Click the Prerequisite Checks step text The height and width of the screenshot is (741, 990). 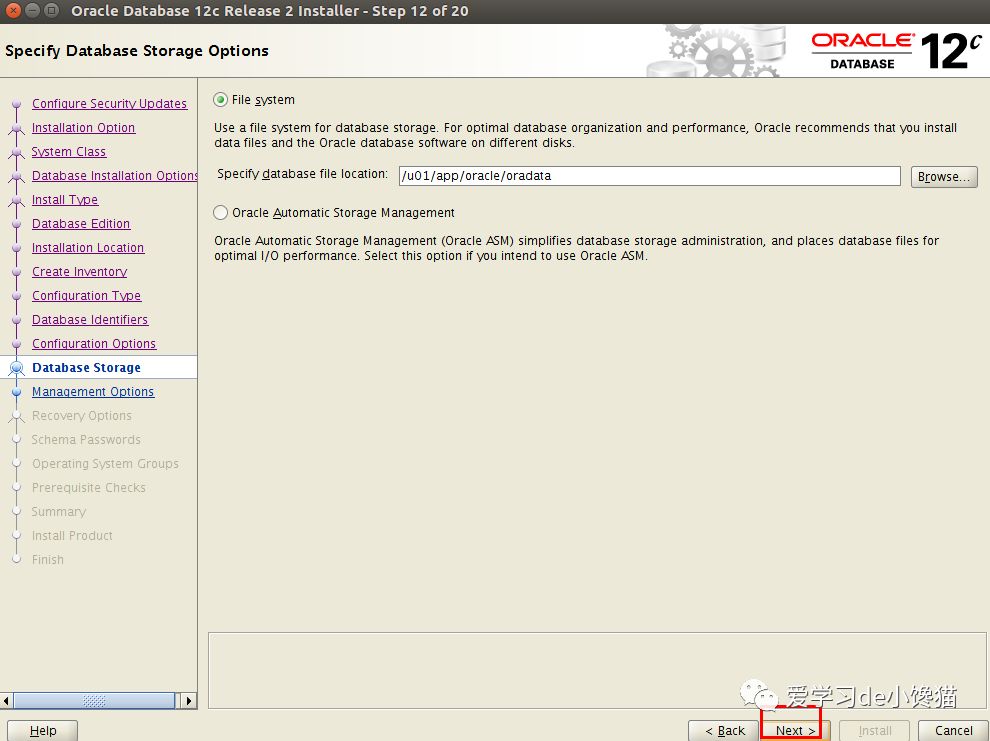pos(89,487)
